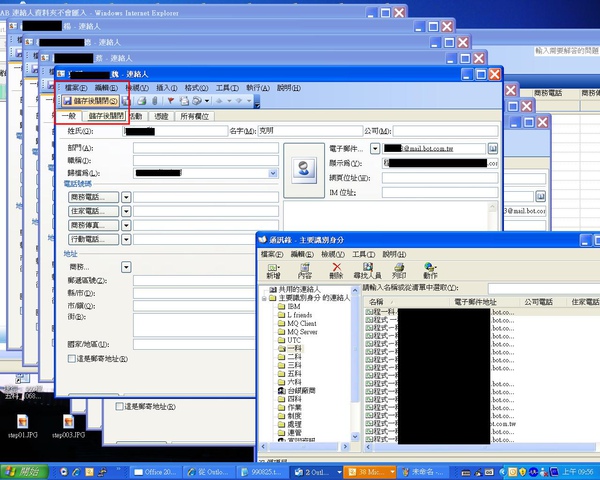Open dropdown arrow next to 商務傳真

(x=126, y=225)
